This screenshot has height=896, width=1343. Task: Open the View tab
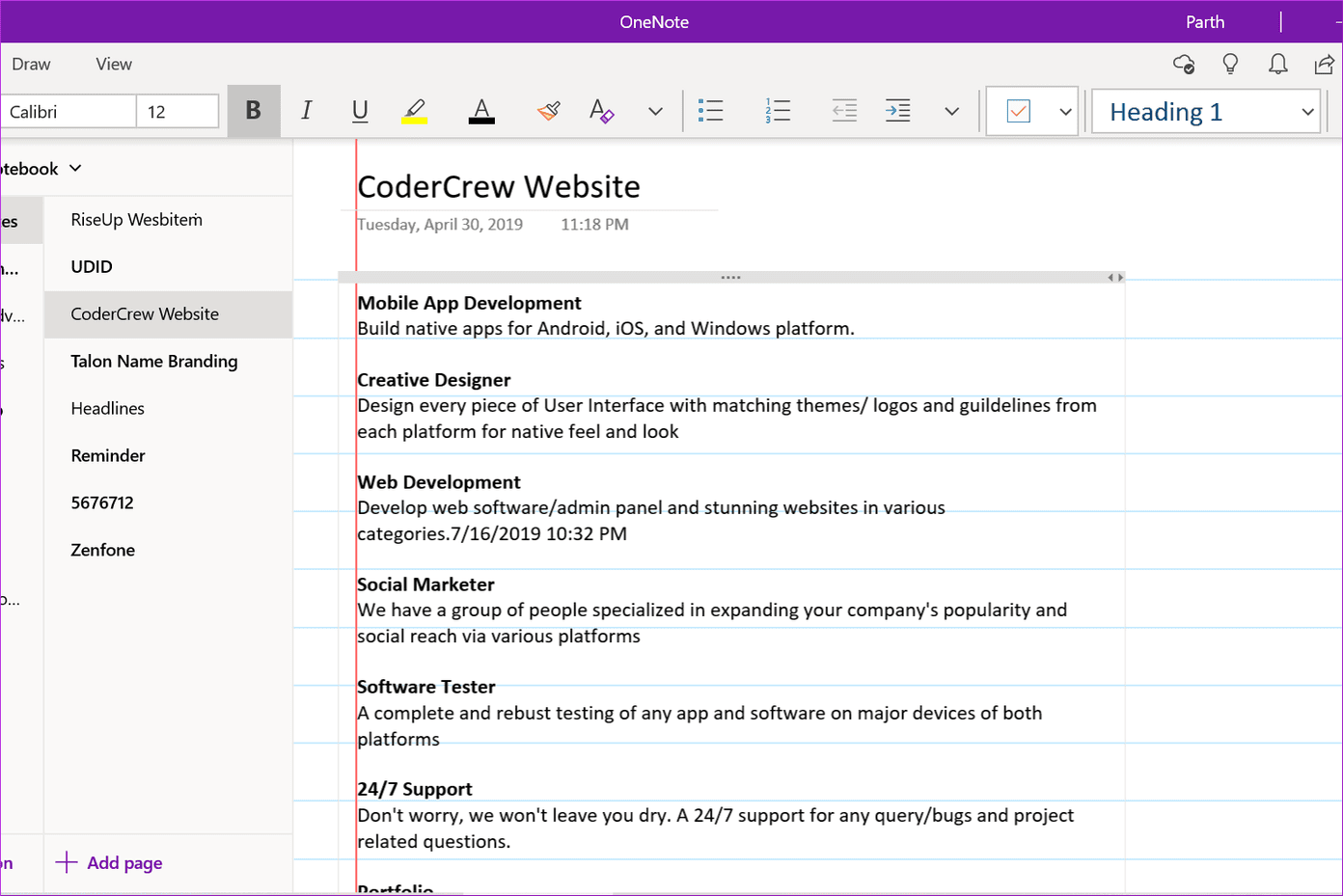(x=114, y=65)
